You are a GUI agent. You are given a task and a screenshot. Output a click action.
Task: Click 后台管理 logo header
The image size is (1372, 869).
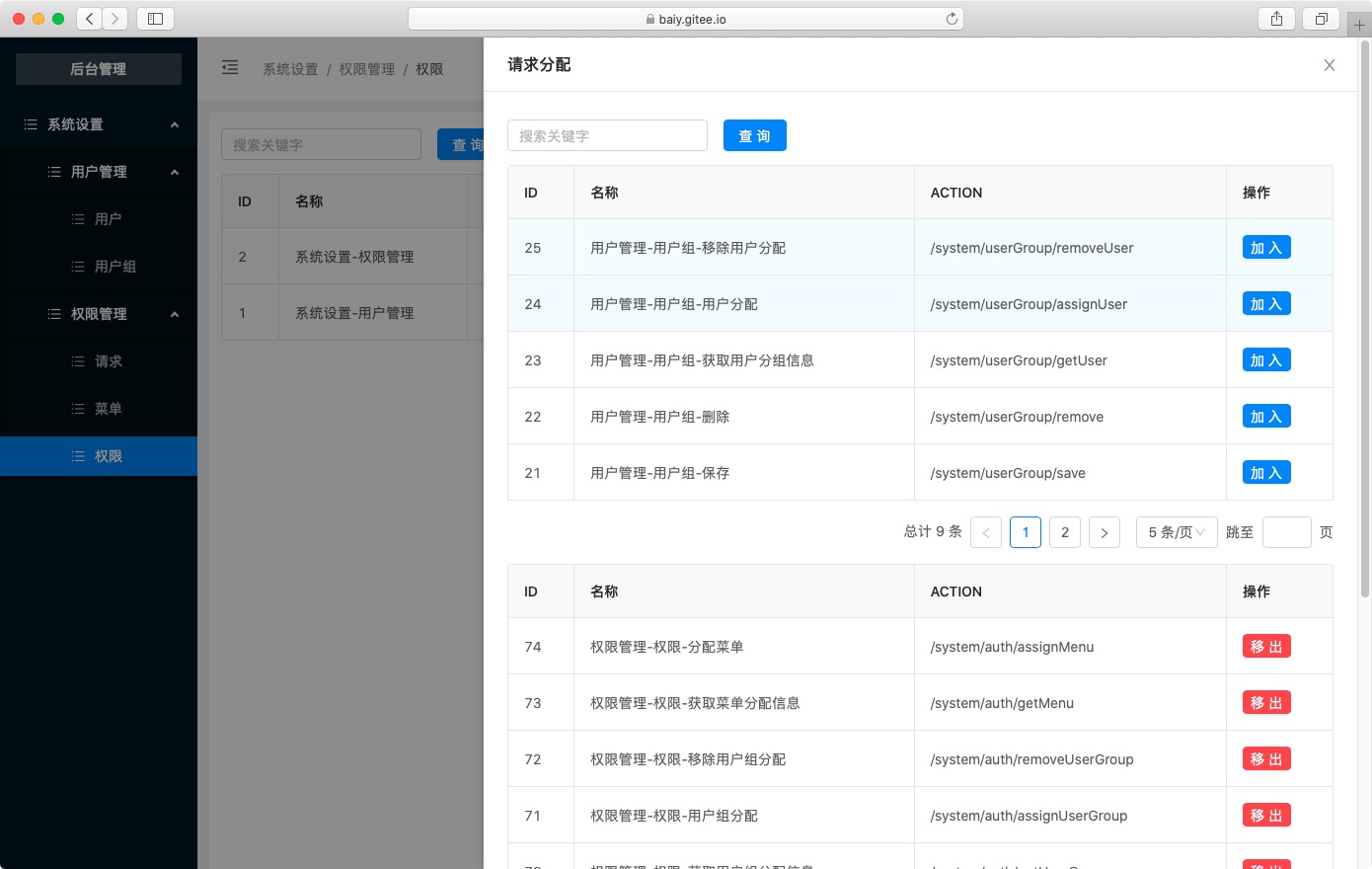point(99,69)
